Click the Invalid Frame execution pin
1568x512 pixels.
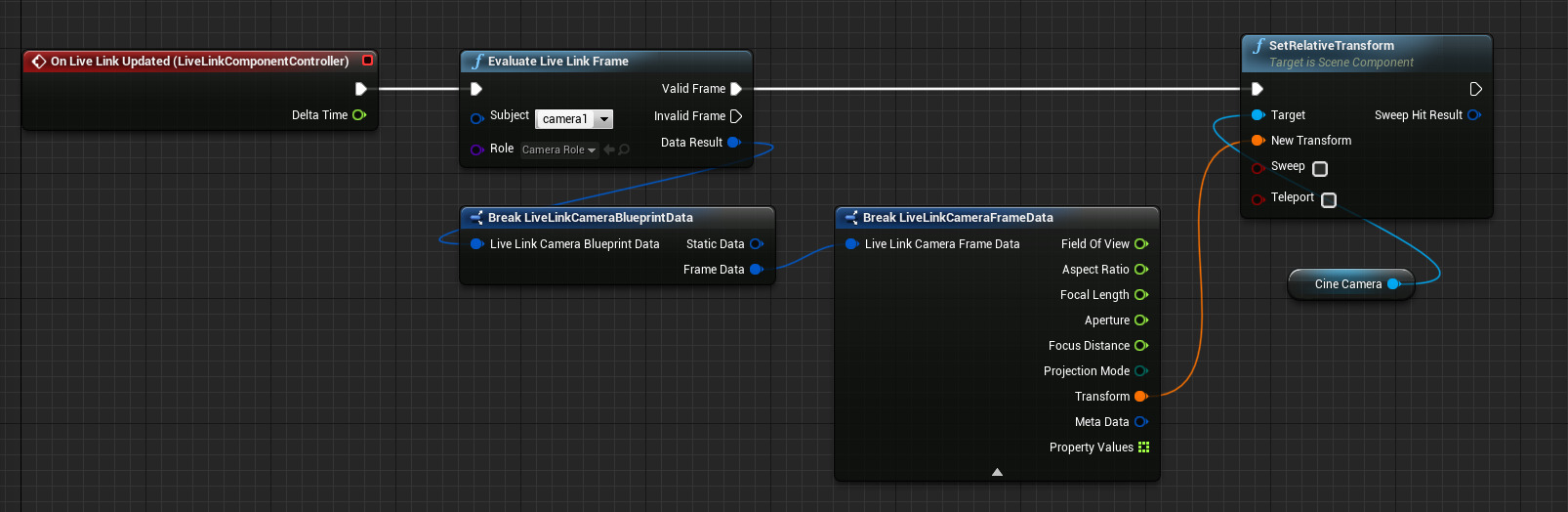[736, 116]
